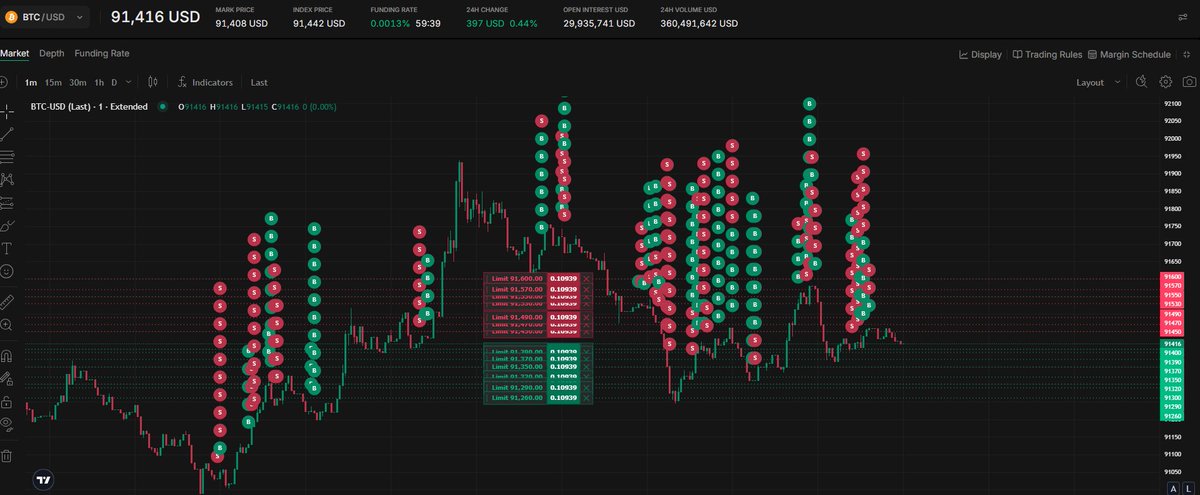Remove drawings with the trash icon
Viewport: 1200px width, 495px height.
7,455
